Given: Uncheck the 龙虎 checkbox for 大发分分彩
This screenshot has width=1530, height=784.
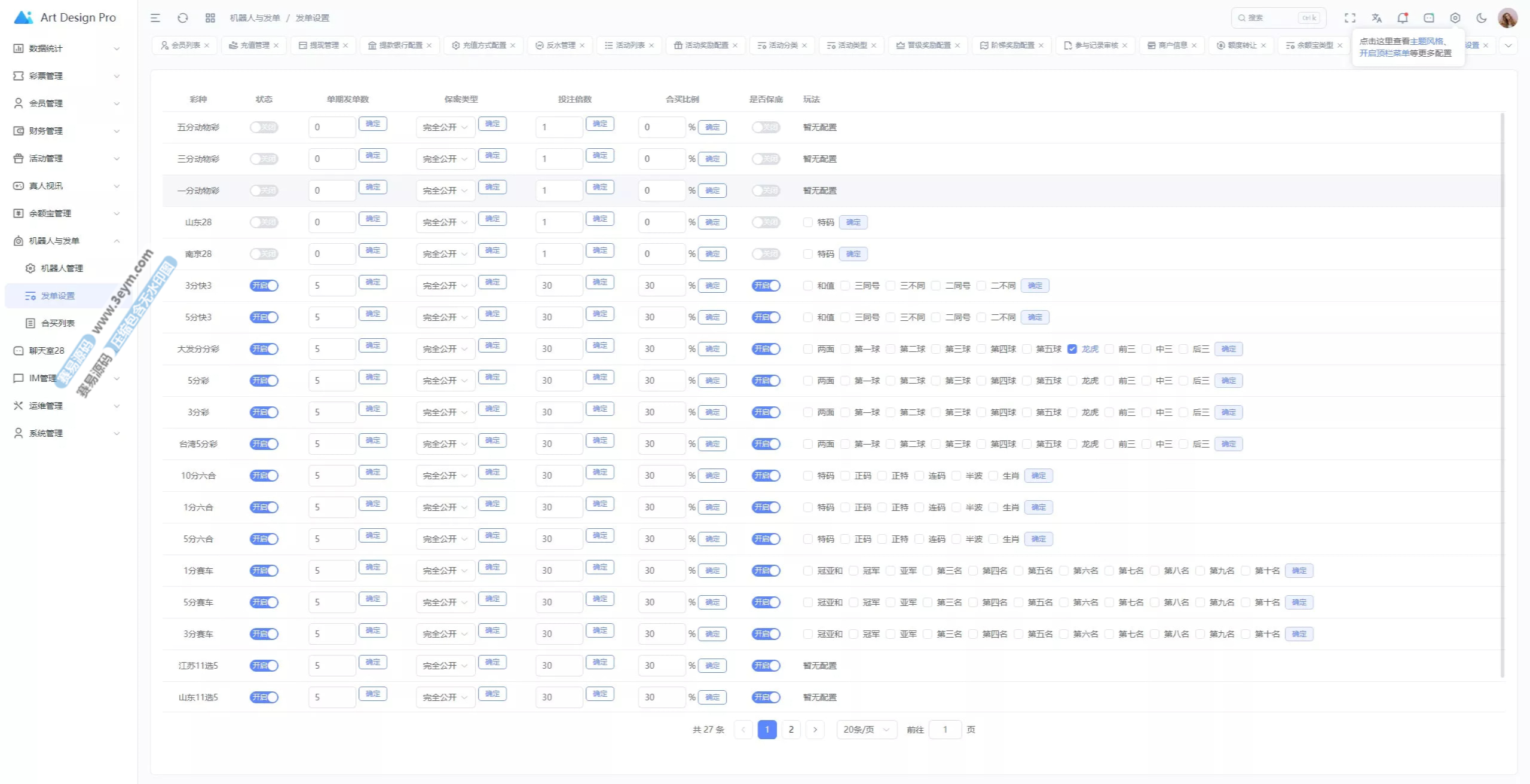Looking at the screenshot, I should point(1072,349).
